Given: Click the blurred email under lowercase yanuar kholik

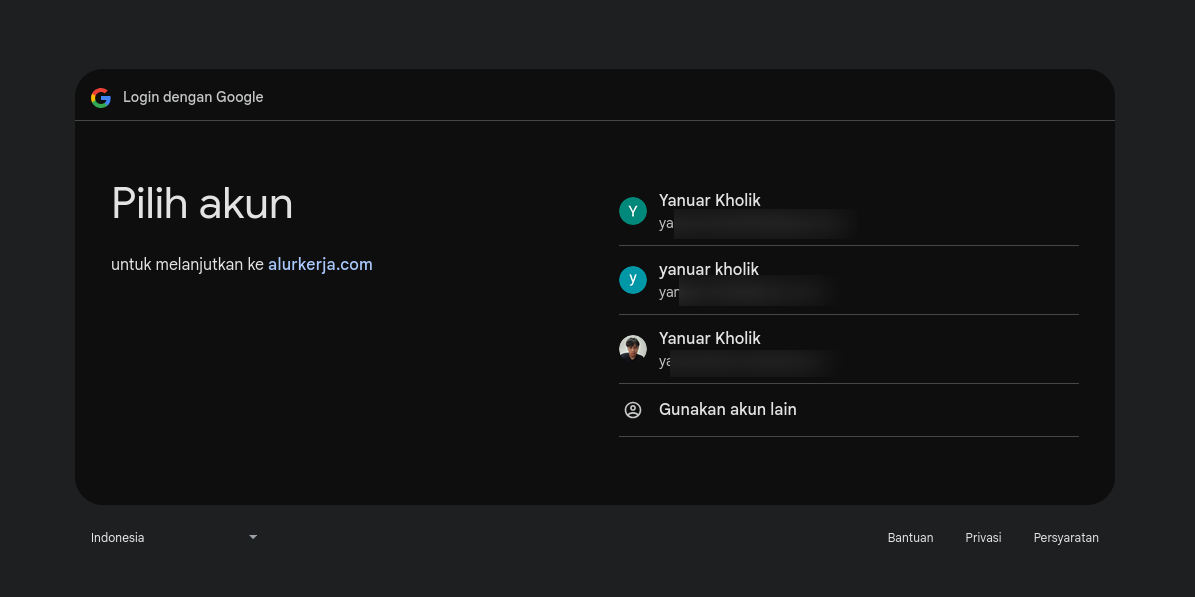Looking at the screenshot, I should (750, 293).
